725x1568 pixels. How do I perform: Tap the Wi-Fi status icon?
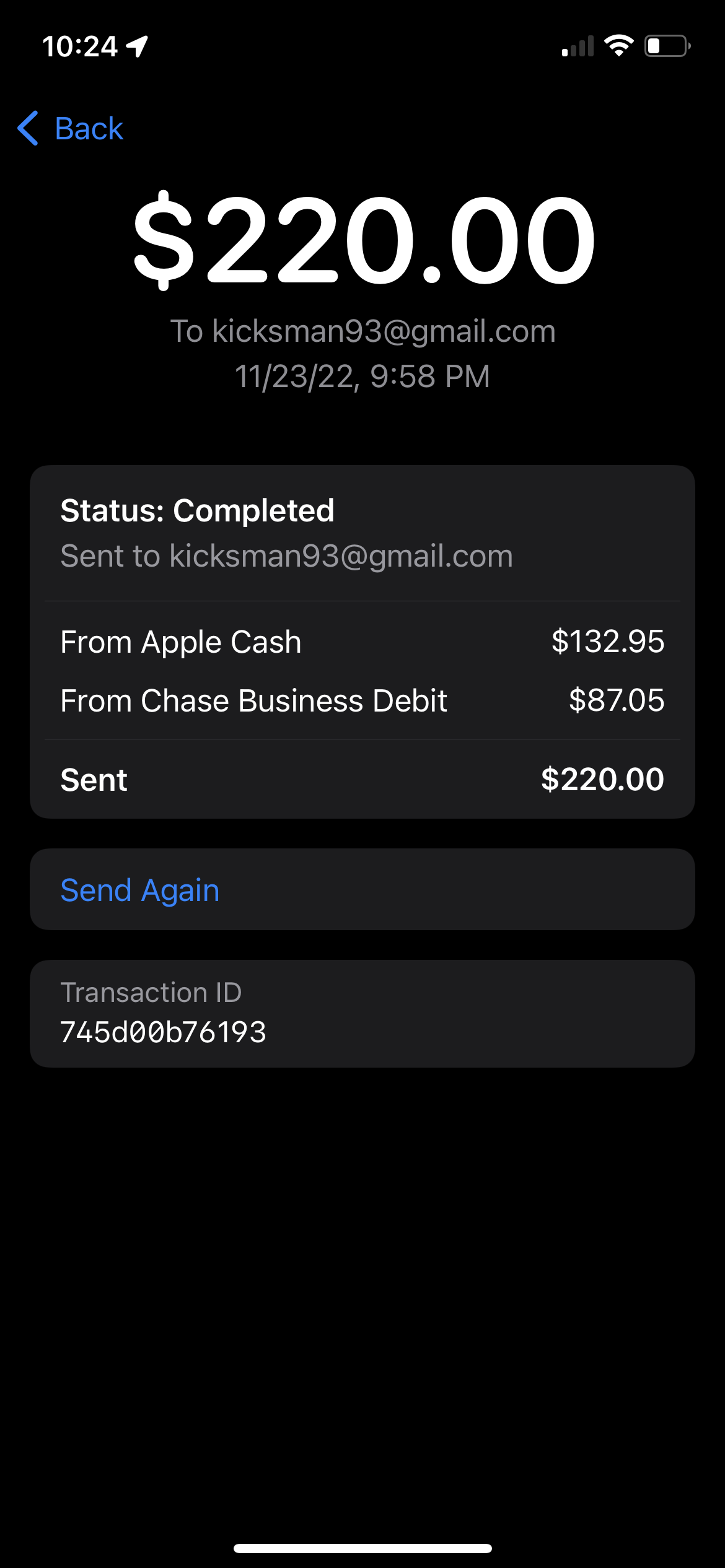(x=619, y=46)
